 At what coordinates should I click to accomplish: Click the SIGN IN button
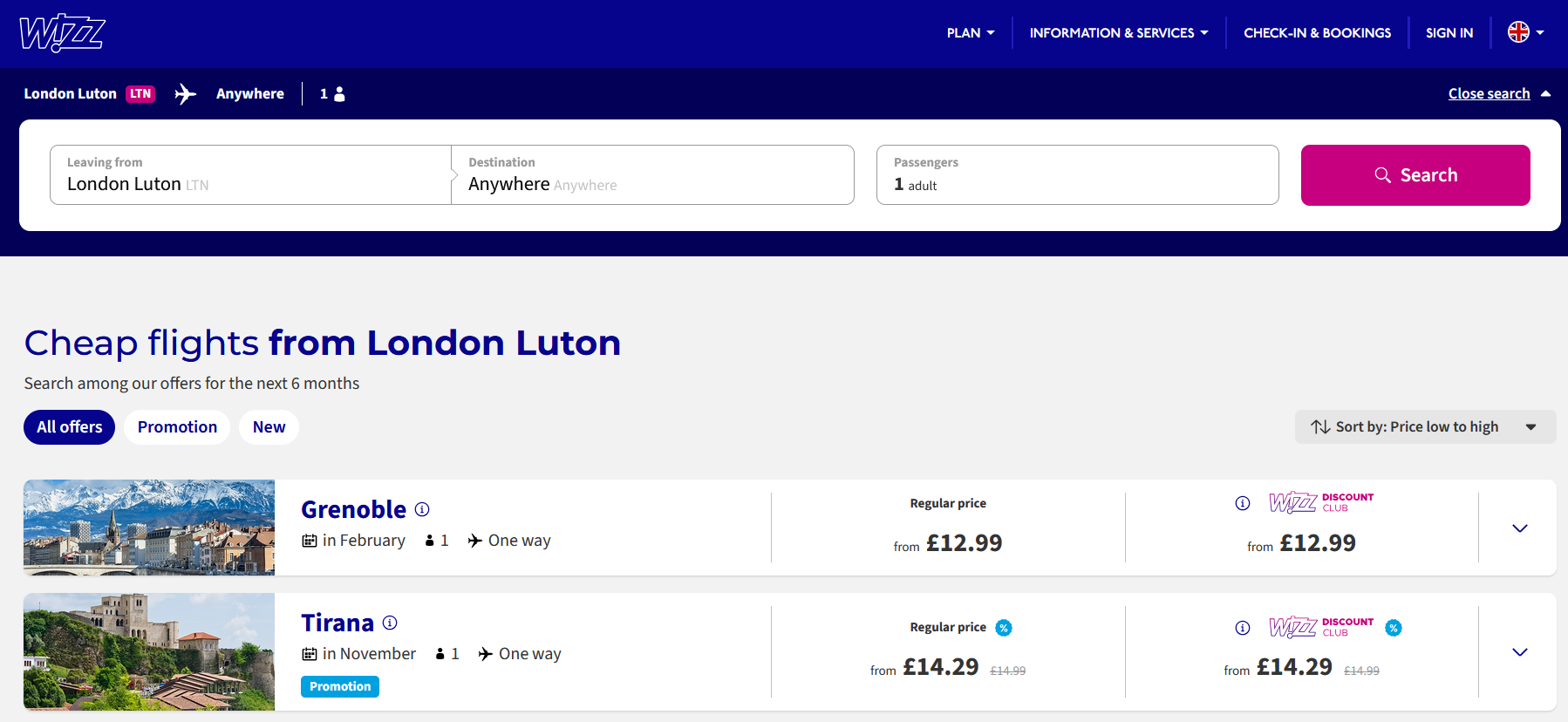(1449, 32)
